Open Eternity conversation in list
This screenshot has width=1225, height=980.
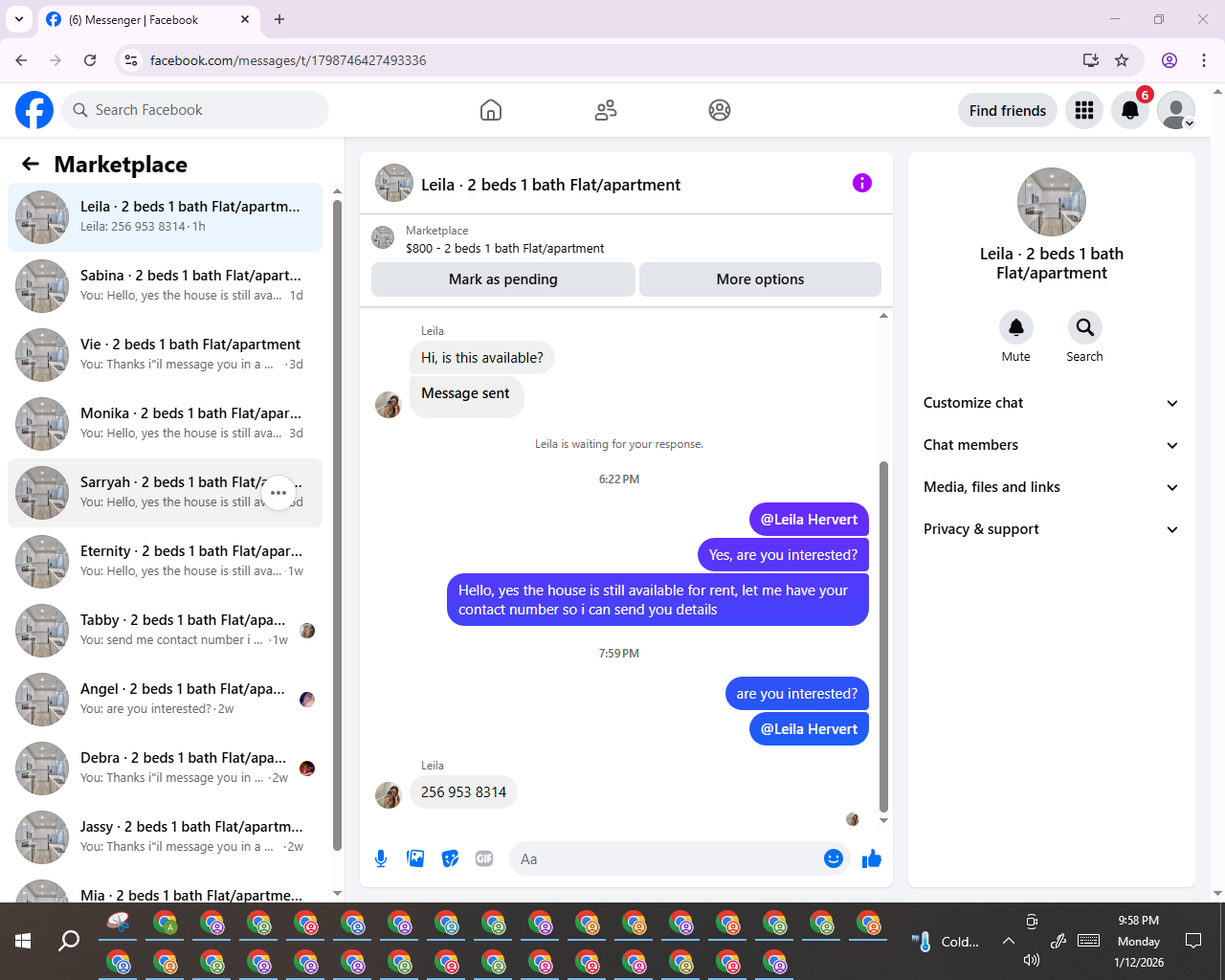[165, 562]
